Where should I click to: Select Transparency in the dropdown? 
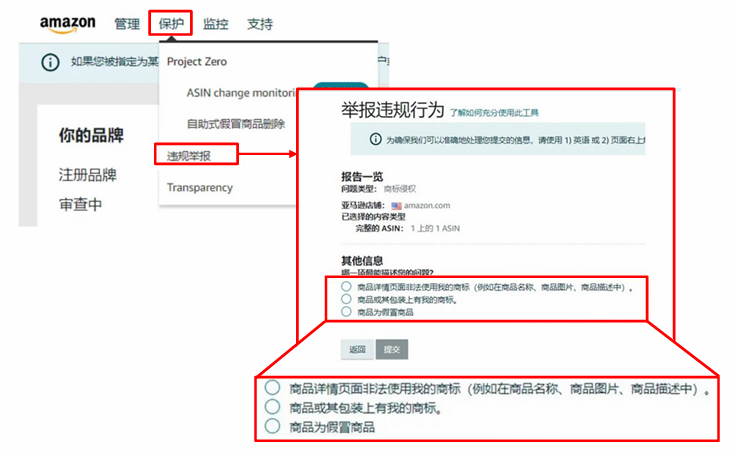click(x=200, y=187)
